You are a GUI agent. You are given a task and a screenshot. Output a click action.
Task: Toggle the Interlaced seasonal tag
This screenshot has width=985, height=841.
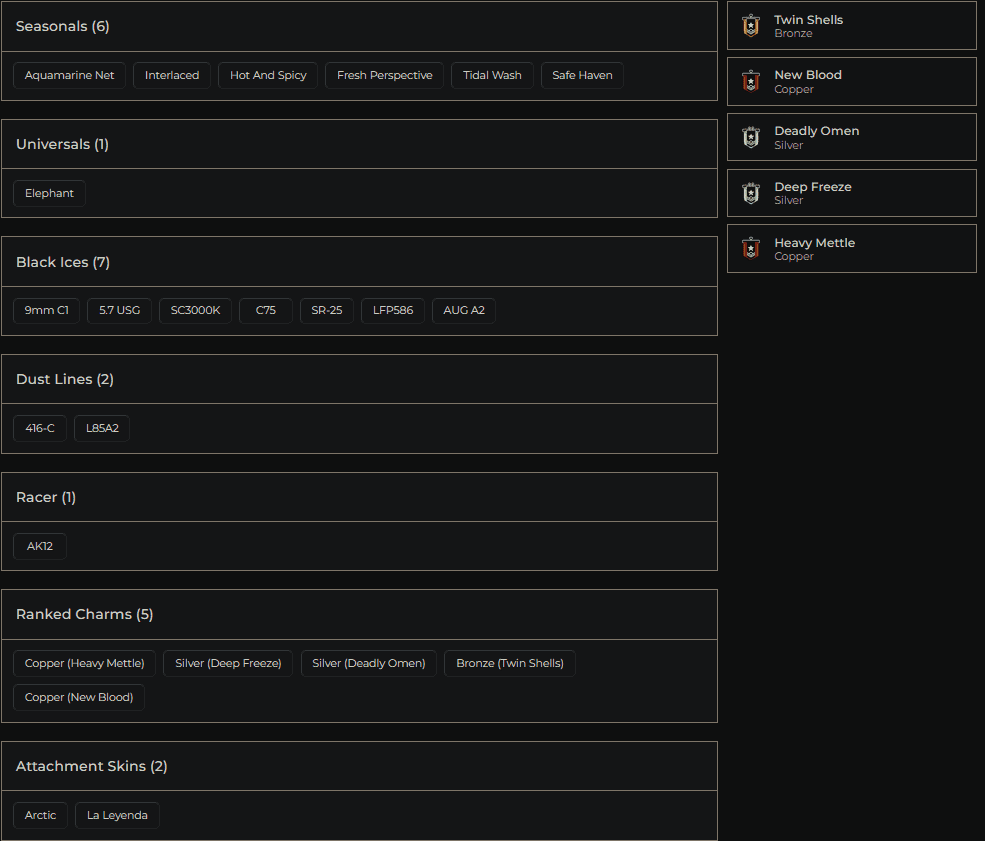coord(171,74)
